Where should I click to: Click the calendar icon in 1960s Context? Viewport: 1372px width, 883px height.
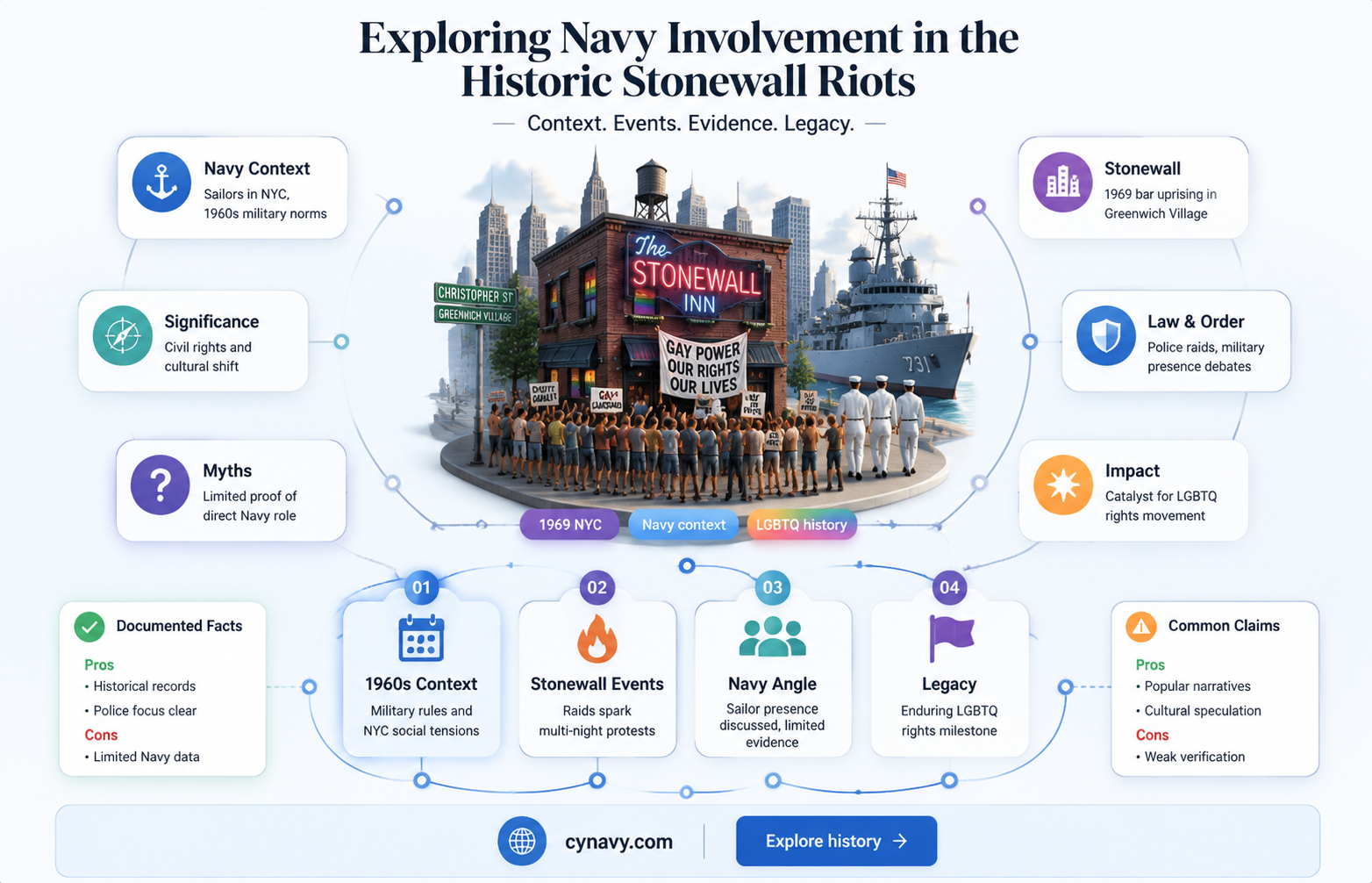(421, 638)
